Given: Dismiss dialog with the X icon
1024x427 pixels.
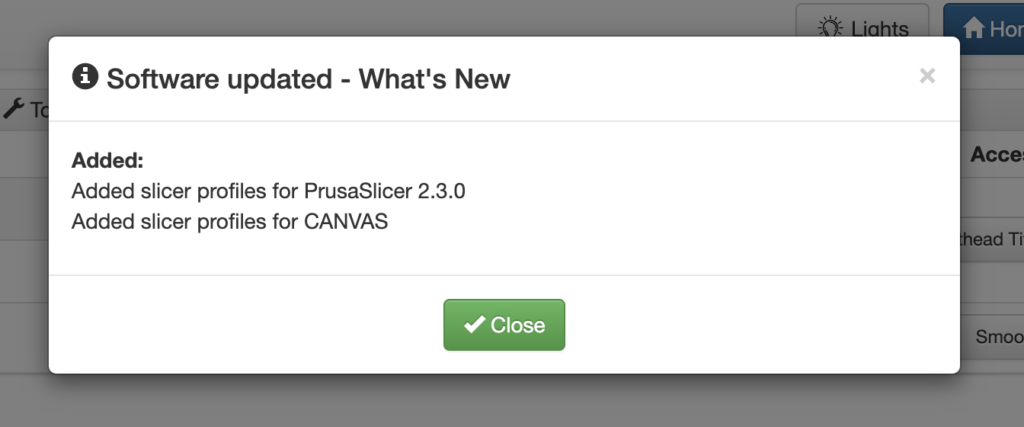Looking at the screenshot, I should coord(927,76).
